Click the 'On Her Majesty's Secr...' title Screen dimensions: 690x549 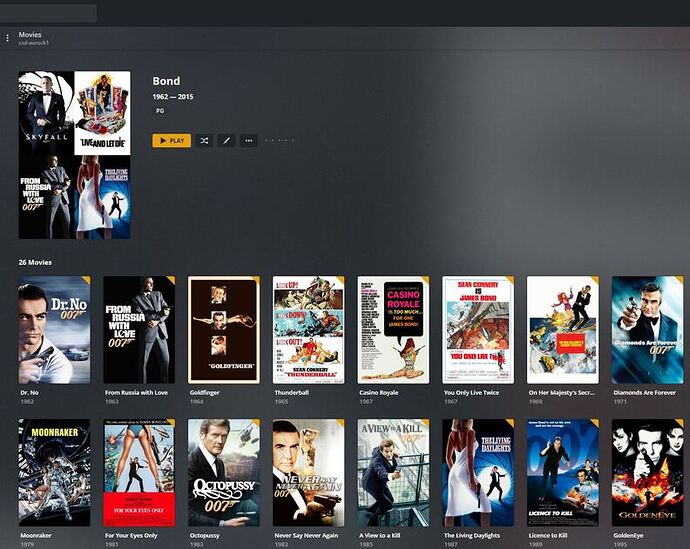click(x=562, y=392)
